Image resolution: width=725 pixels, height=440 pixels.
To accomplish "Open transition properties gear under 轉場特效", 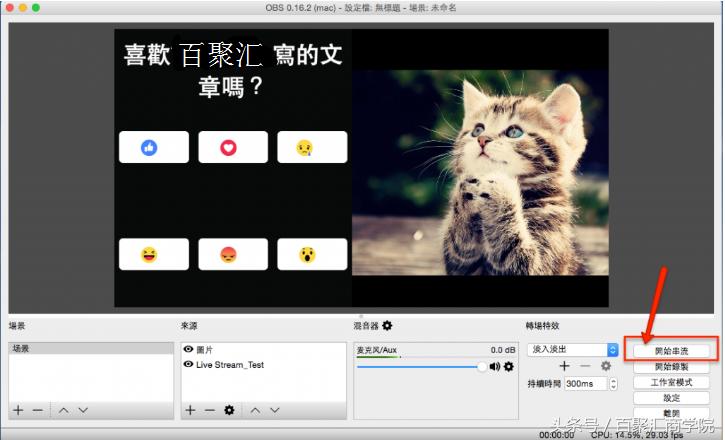I will 606,366.
